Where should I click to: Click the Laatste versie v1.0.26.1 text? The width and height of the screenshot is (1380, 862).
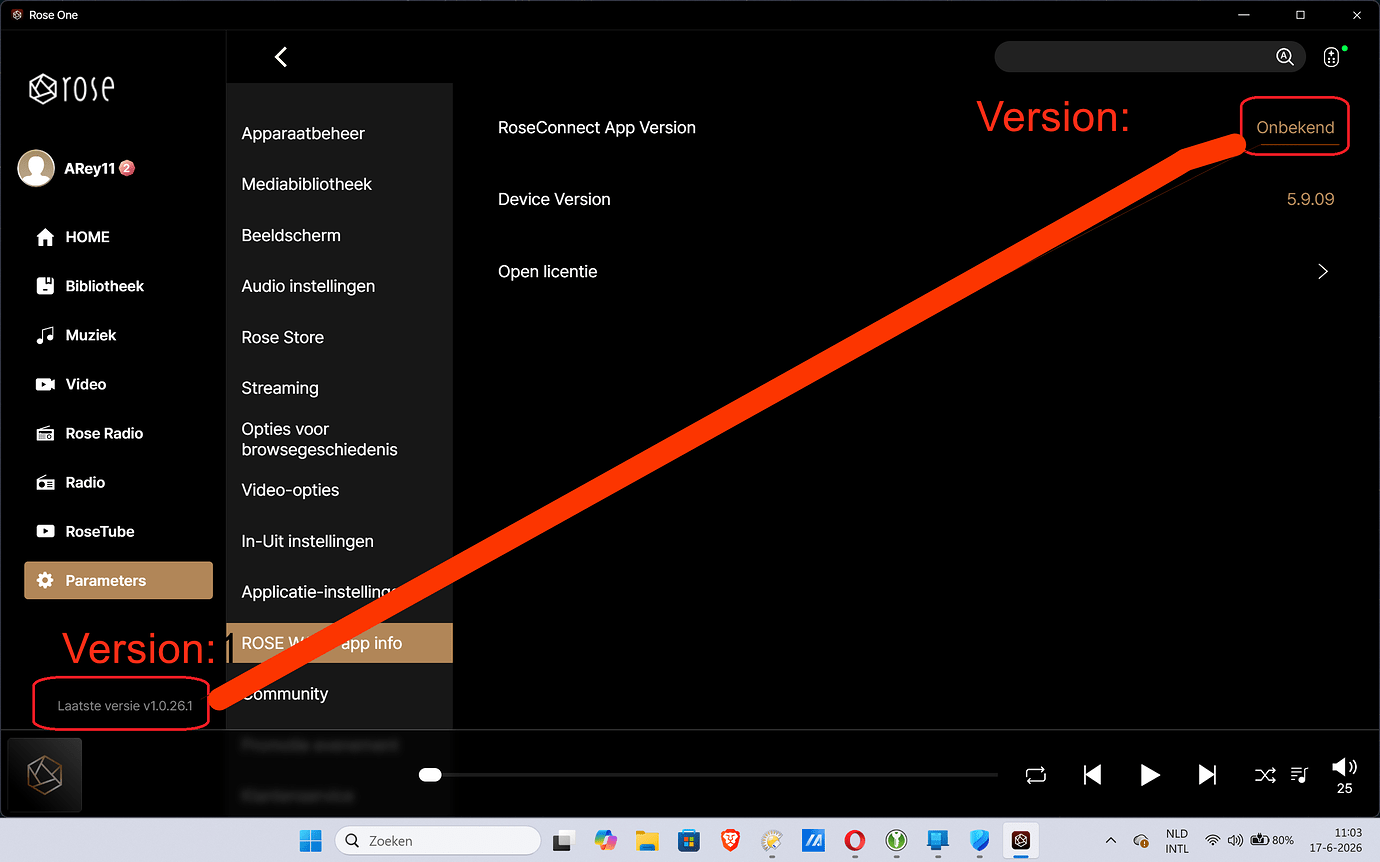pyautogui.click(x=125, y=706)
